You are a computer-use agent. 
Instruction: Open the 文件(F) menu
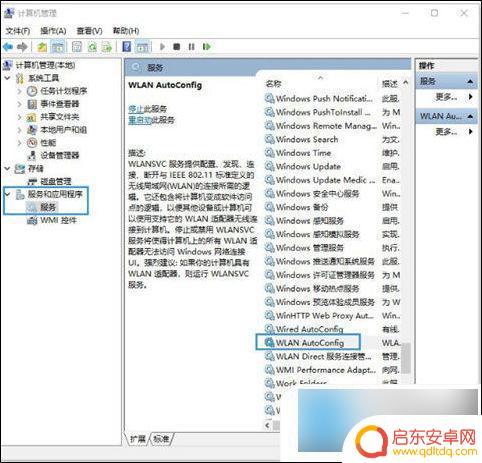coord(18,31)
